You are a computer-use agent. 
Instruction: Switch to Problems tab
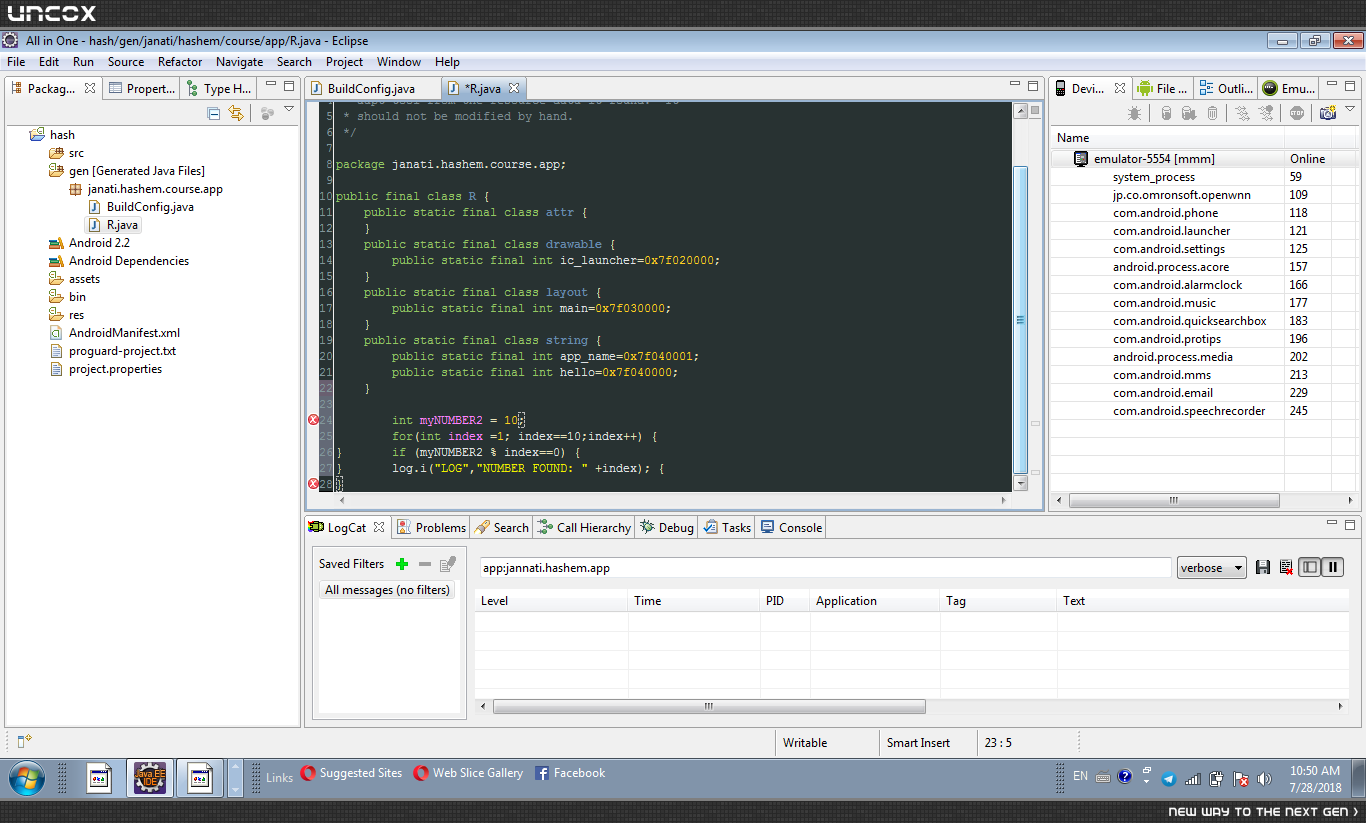431,527
